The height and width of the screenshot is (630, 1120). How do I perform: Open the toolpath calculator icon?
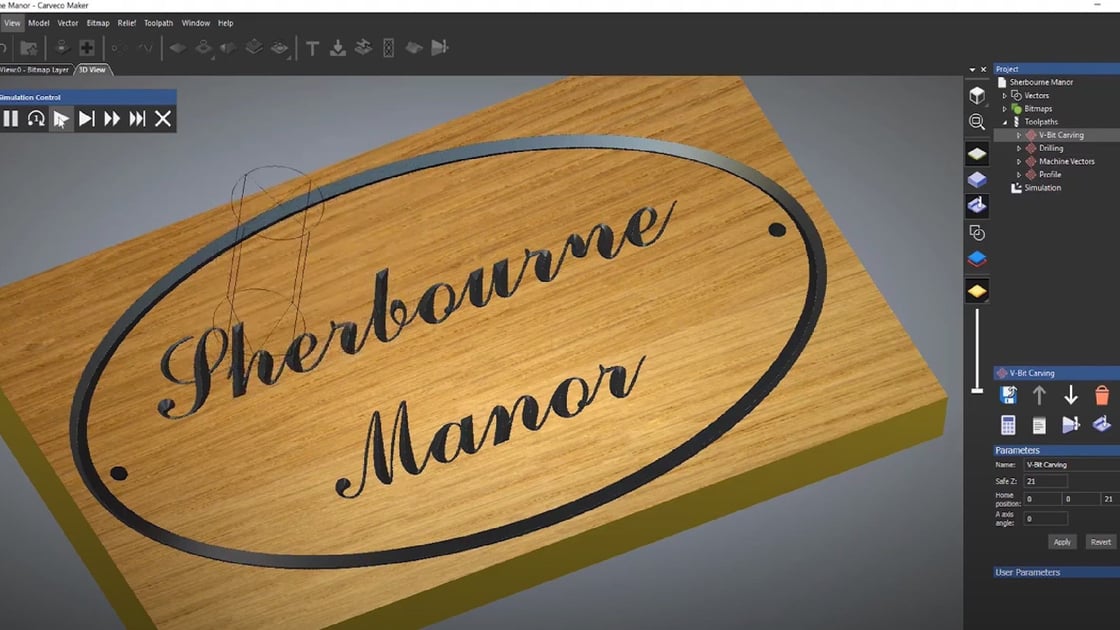click(x=1007, y=424)
